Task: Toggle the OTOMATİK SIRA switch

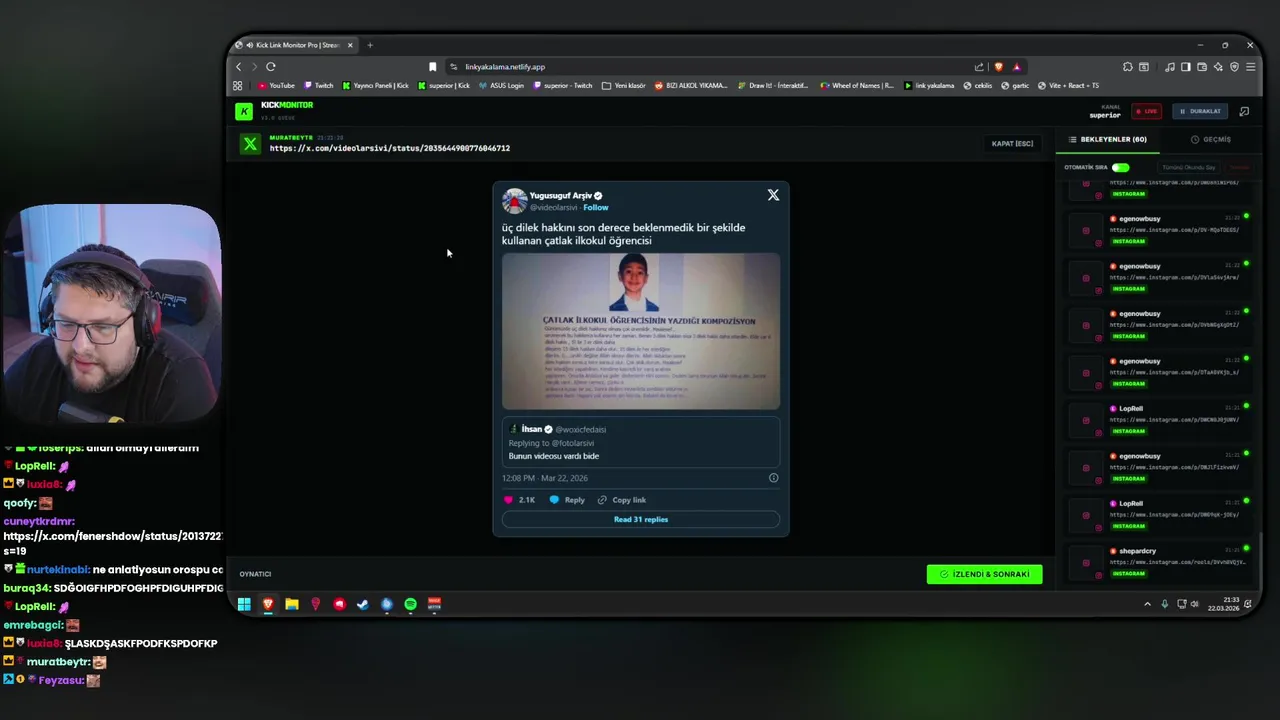Action: point(1120,167)
